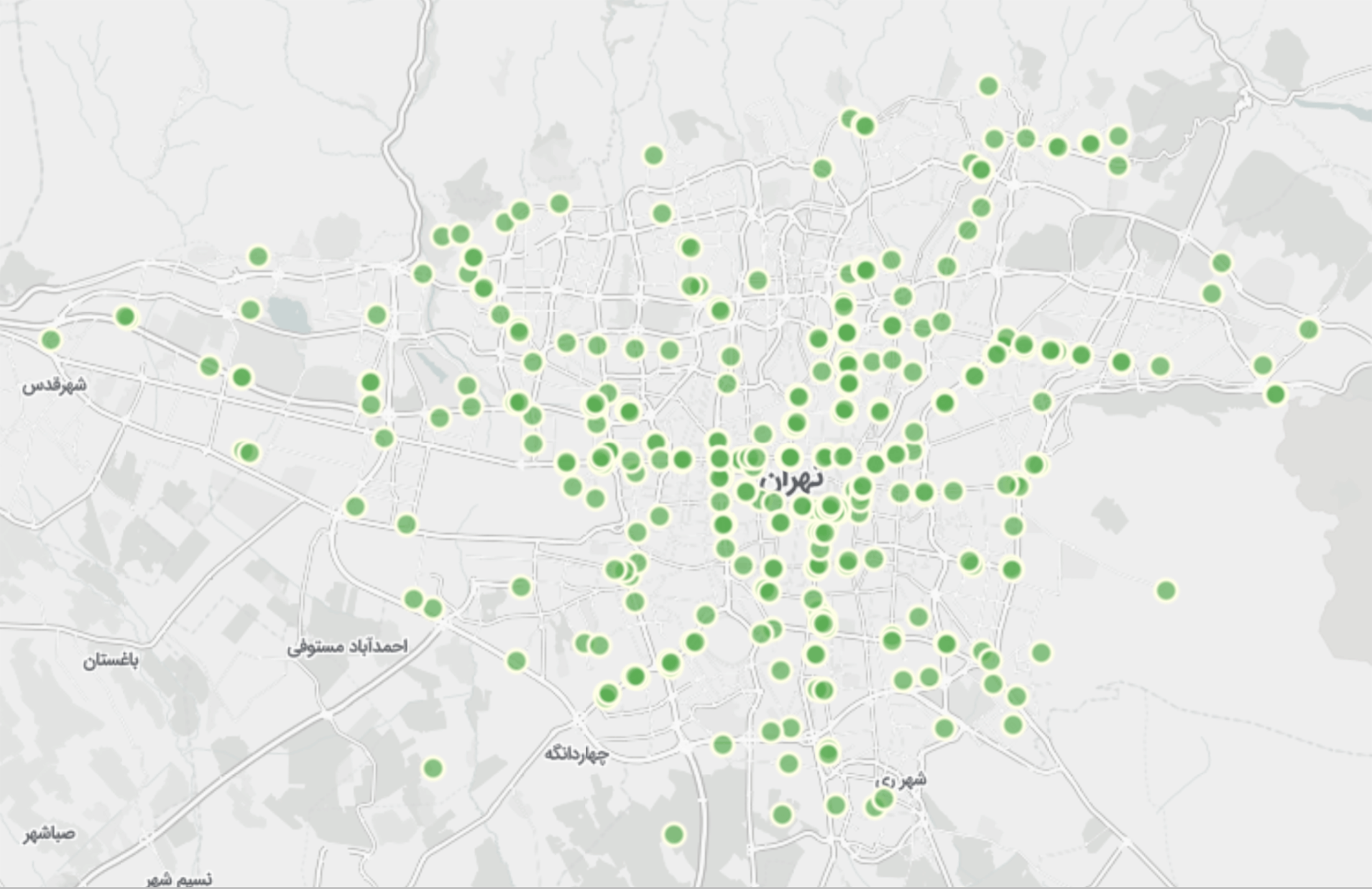This screenshot has width=1372, height=889.
Task: Select the lone green marker south of احمدآباد مستوفی
Action: 433,768
